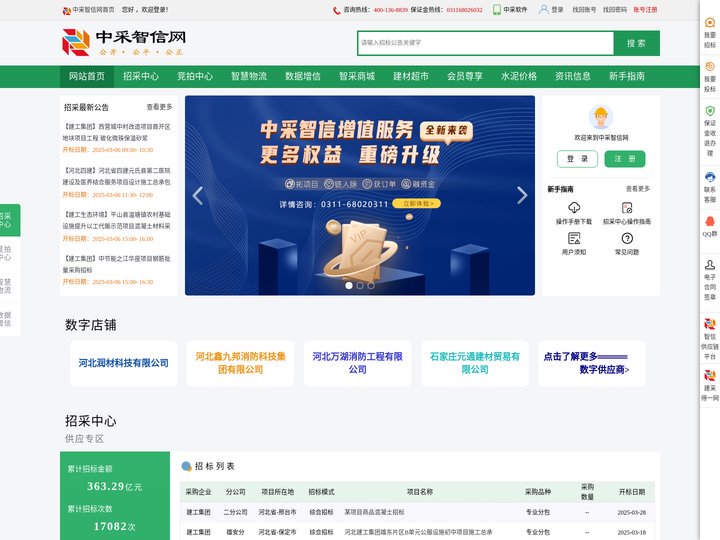Click 点击了解更多数字供应商 card
Viewport: 720px width, 540px height.
click(592, 363)
